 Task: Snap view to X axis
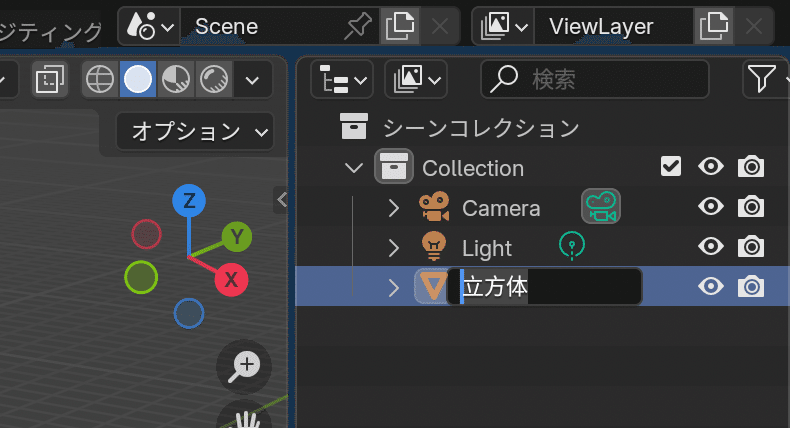tap(231, 279)
